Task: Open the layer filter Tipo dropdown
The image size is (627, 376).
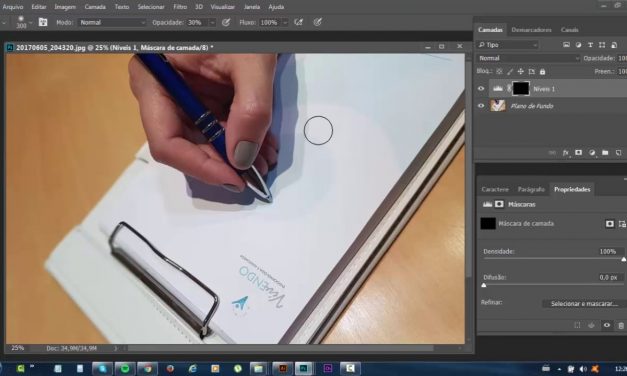Action: [x=507, y=45]
